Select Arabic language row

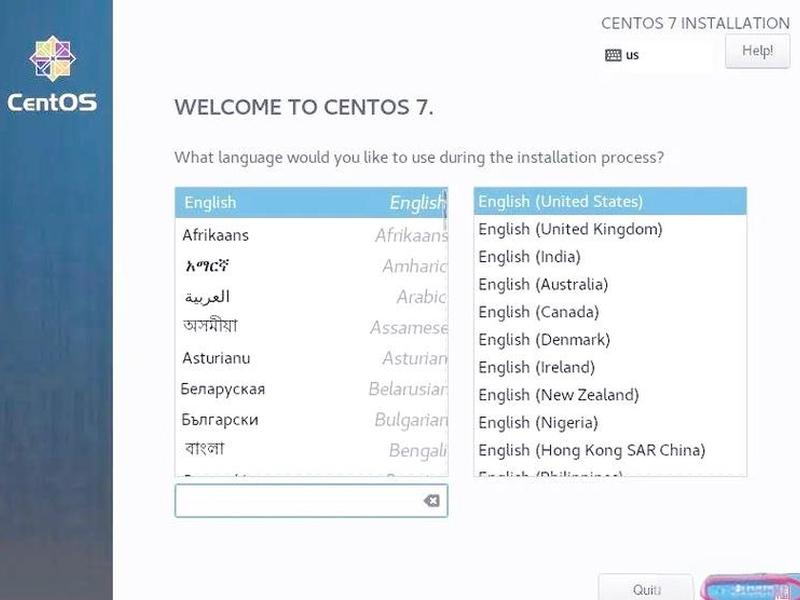click(x=311, y=296)
